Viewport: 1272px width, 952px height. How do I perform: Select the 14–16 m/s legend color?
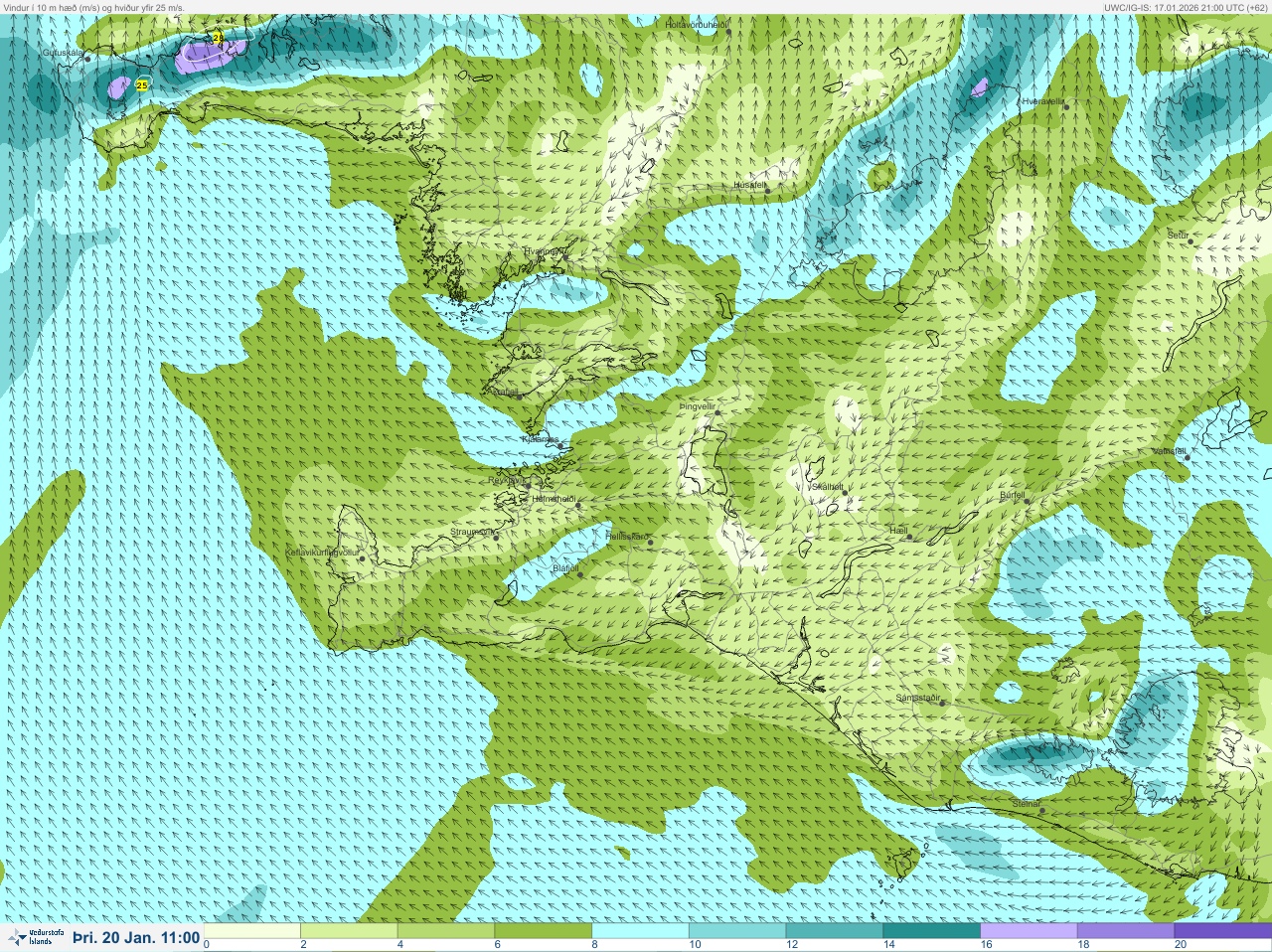[932, 931]
